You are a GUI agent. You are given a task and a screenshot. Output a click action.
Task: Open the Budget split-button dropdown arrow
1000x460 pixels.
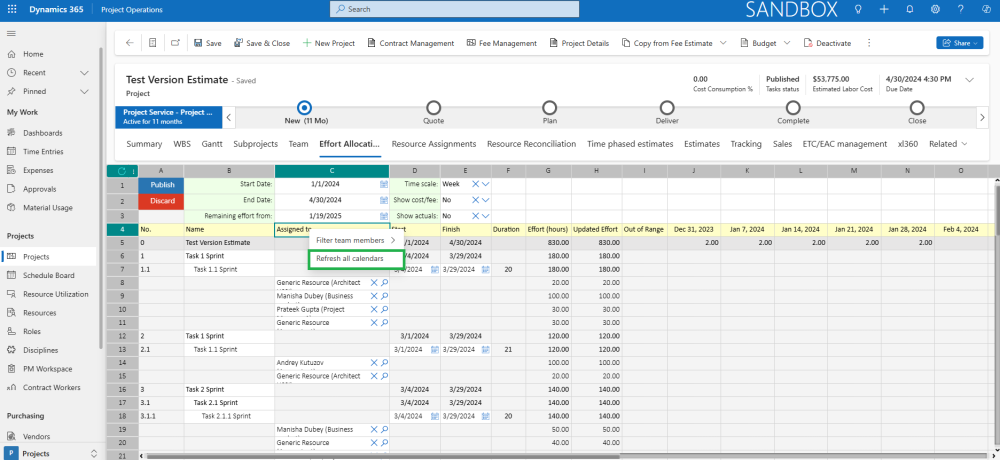(787, 43)
